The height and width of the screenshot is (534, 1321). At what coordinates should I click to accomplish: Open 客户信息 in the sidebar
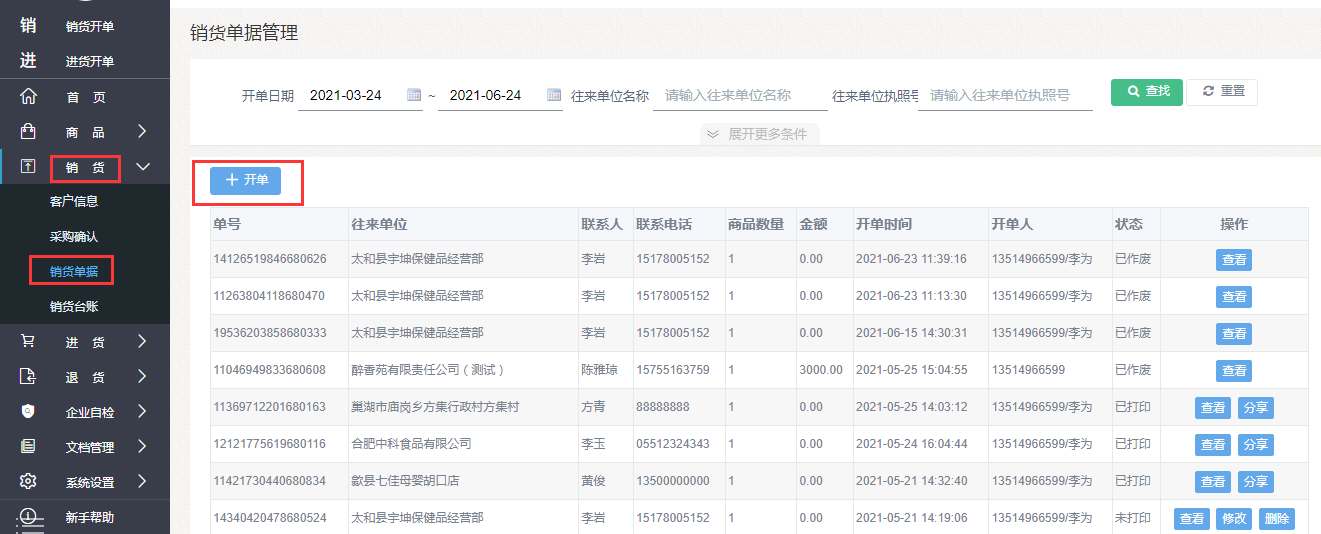click(x=74, y=201)
